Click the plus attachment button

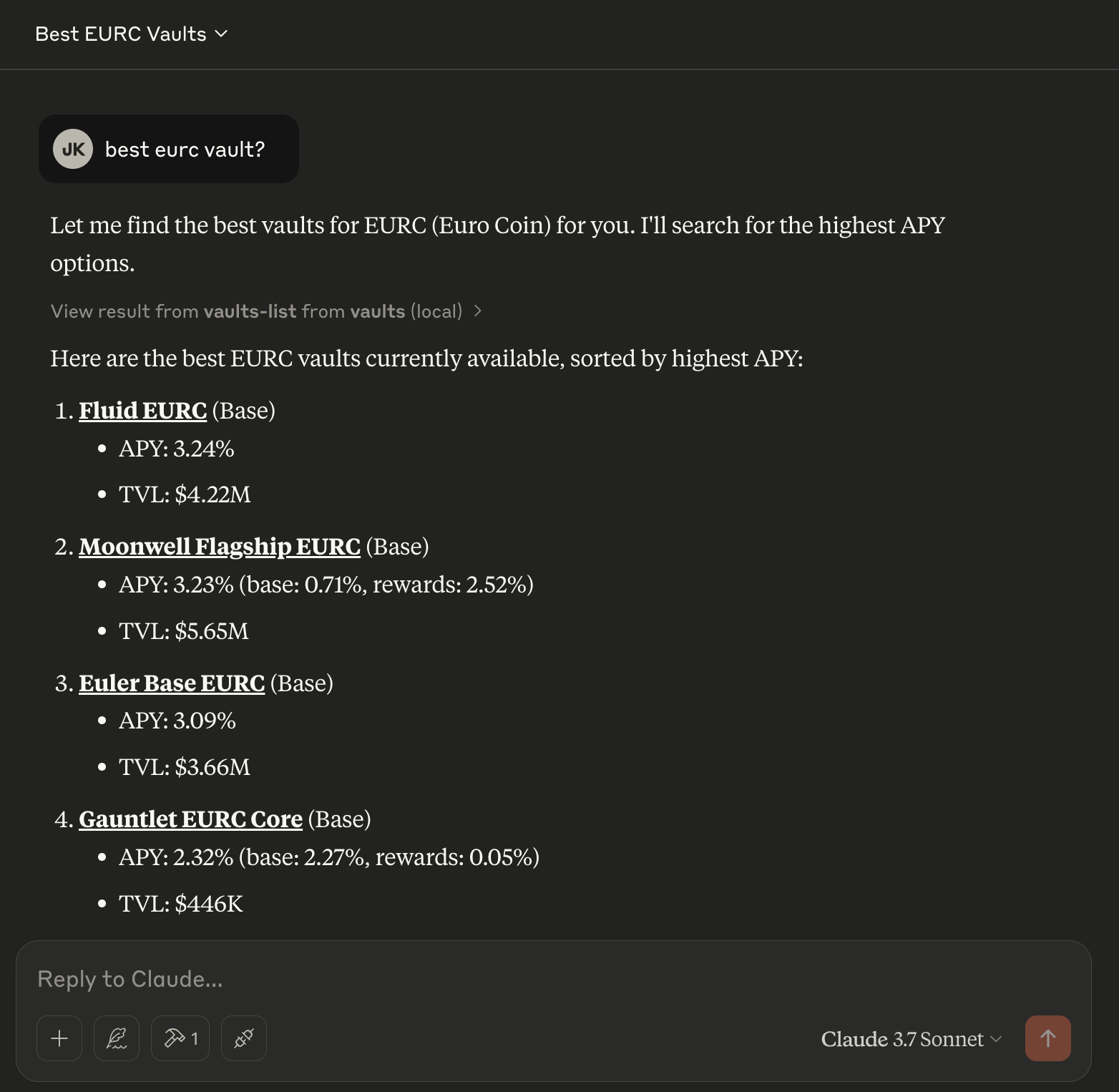[59, 1038]
